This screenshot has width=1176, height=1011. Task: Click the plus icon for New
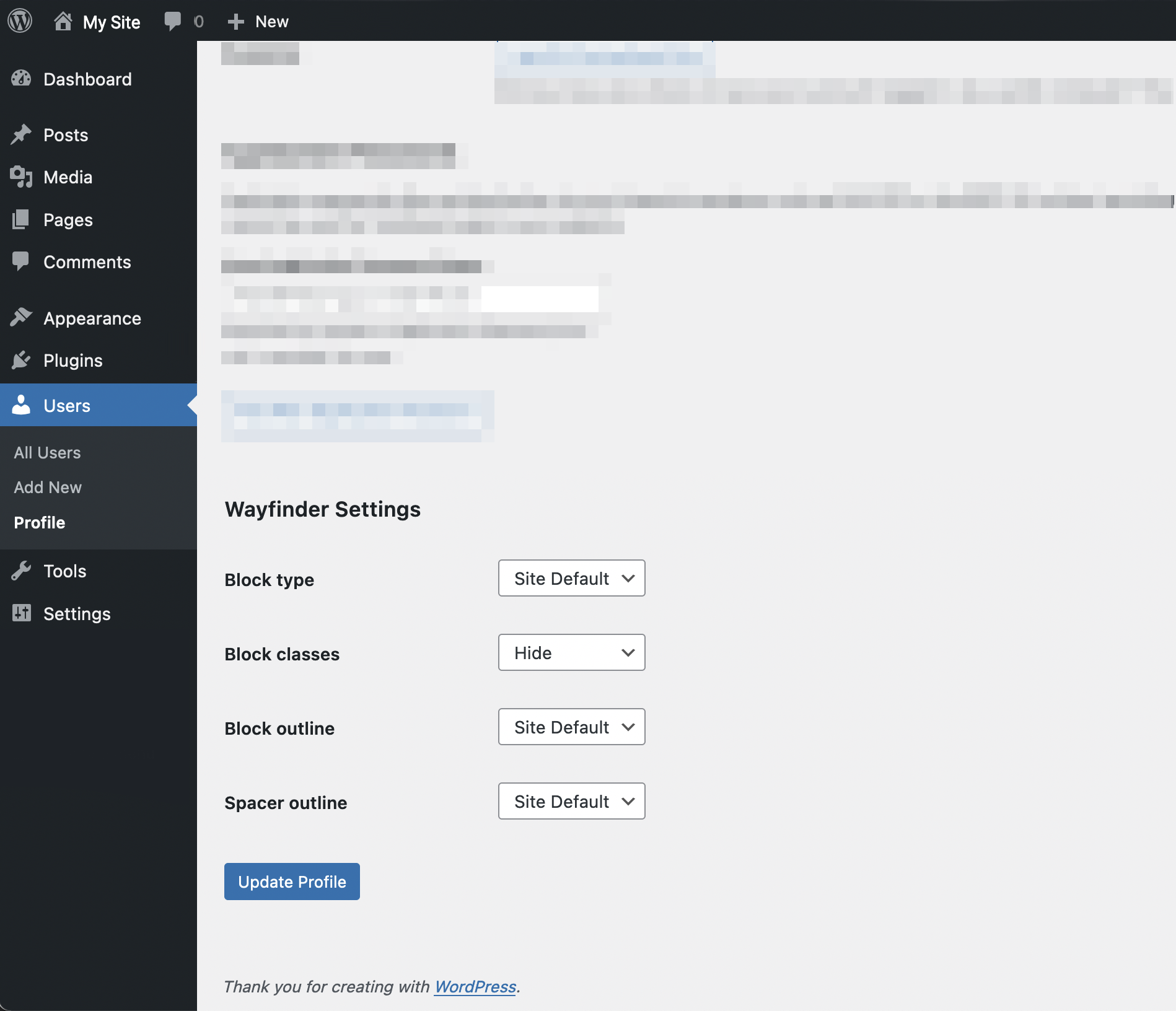pos(235,22)
